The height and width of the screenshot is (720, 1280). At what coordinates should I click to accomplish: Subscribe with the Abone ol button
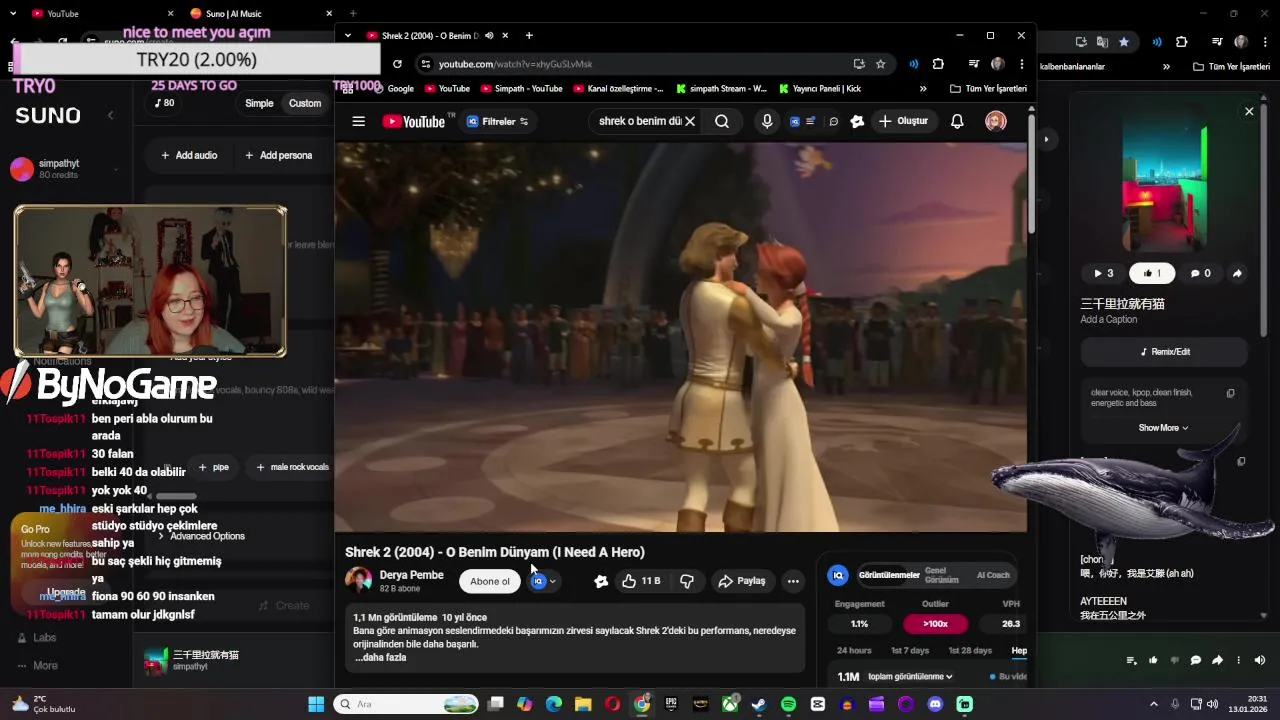[490, 581]
